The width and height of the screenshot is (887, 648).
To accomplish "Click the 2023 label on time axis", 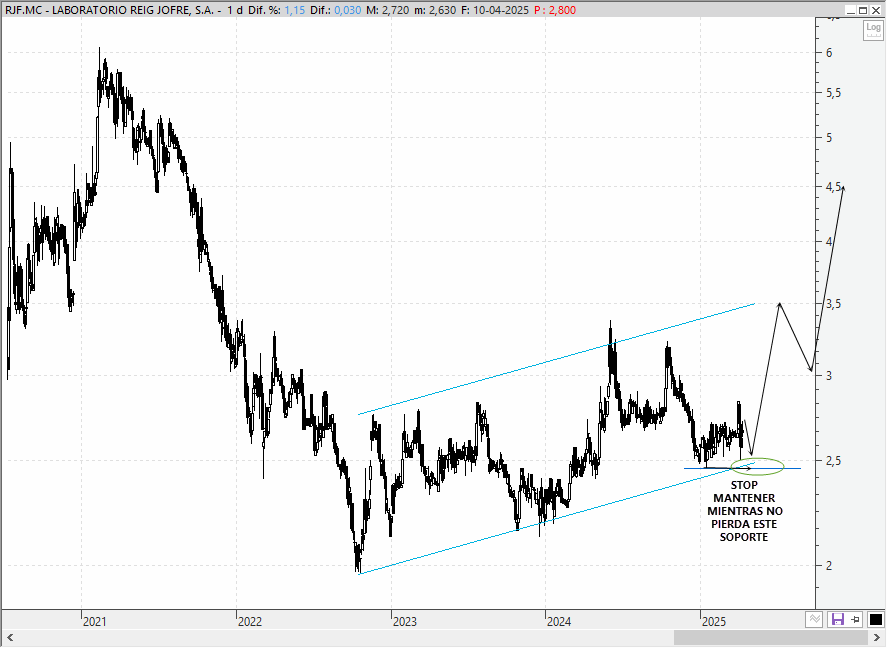I will tap(404, 622).
